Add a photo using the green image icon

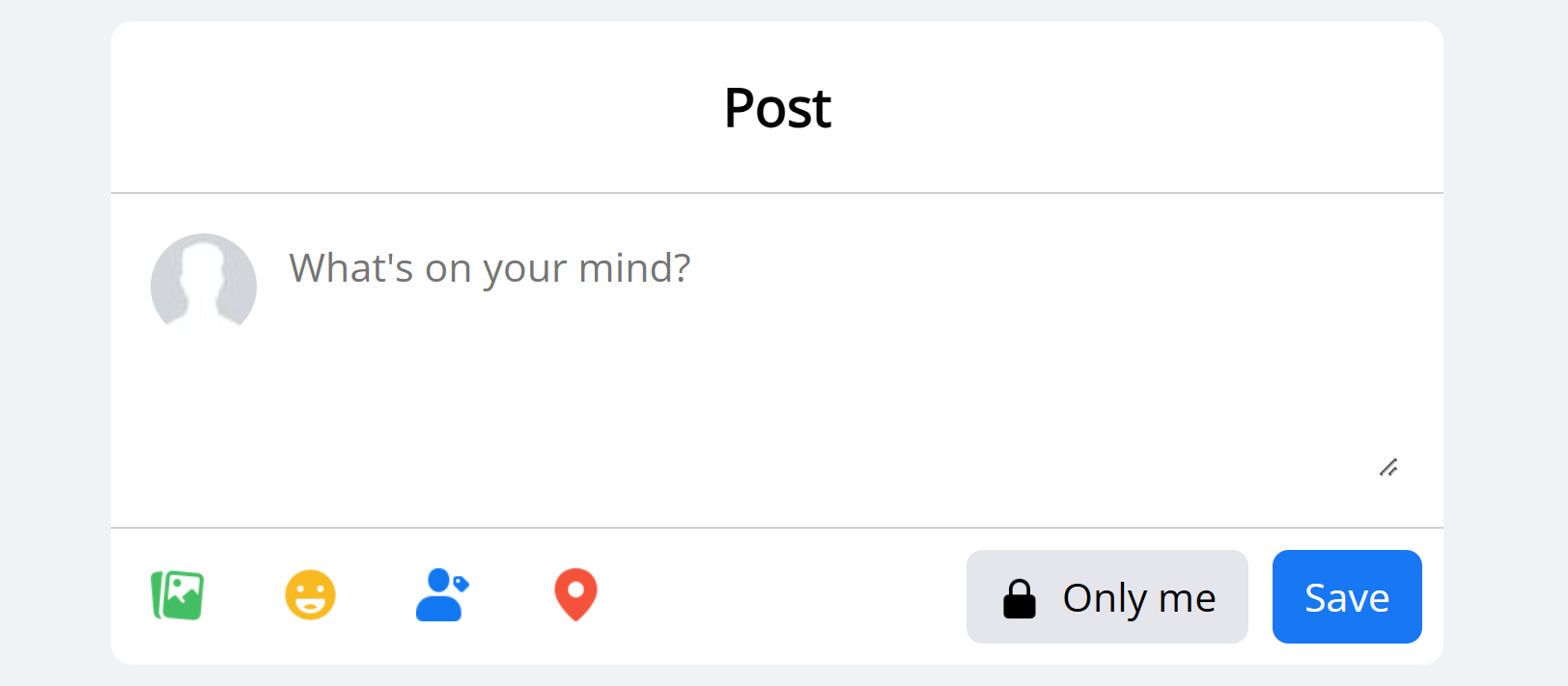[x=178, y=595]
